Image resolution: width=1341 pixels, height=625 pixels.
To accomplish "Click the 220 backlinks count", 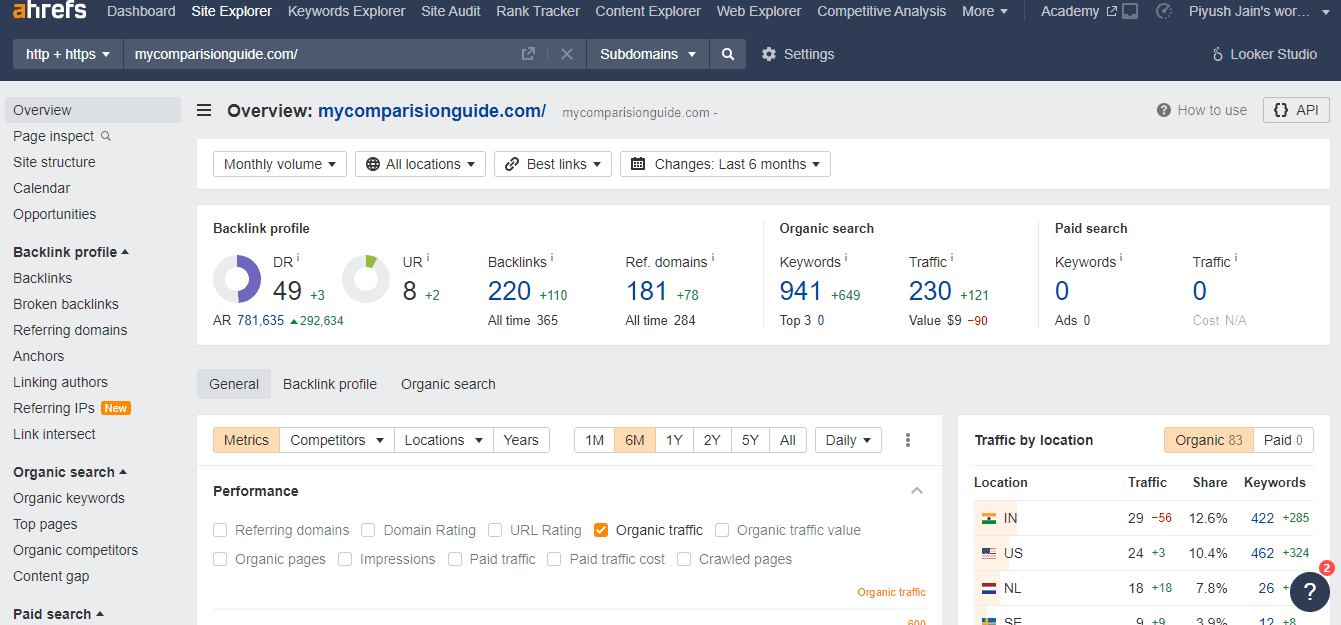I will point(509,291).
